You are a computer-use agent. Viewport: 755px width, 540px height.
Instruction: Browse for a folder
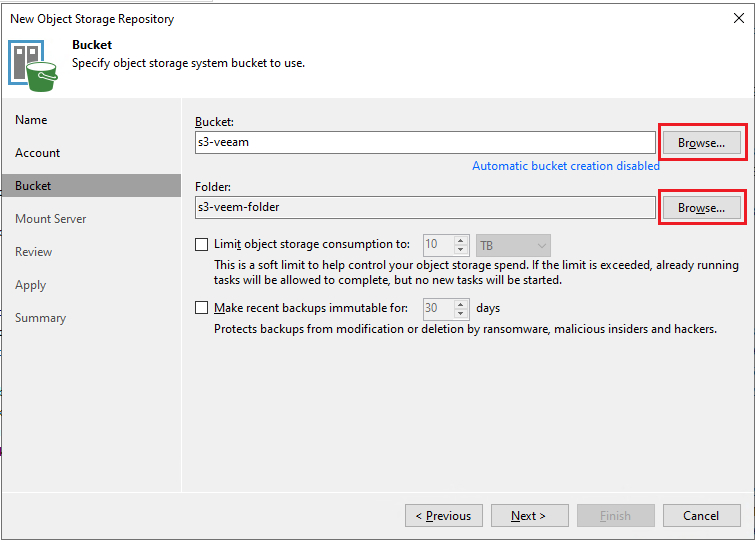[702, 208]
